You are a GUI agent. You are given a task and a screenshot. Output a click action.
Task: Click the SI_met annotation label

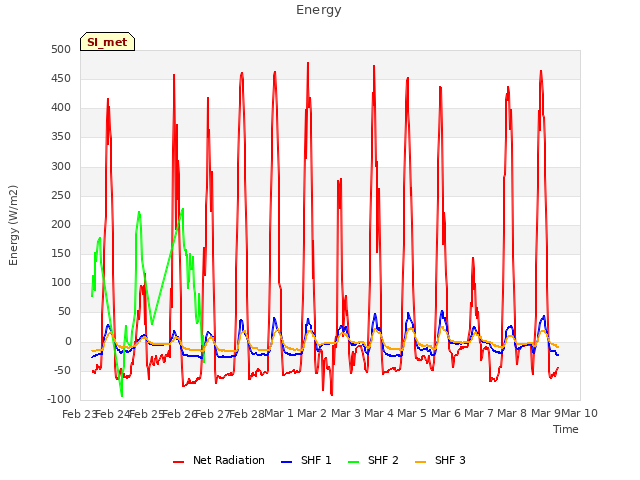(x=107, y=42)
